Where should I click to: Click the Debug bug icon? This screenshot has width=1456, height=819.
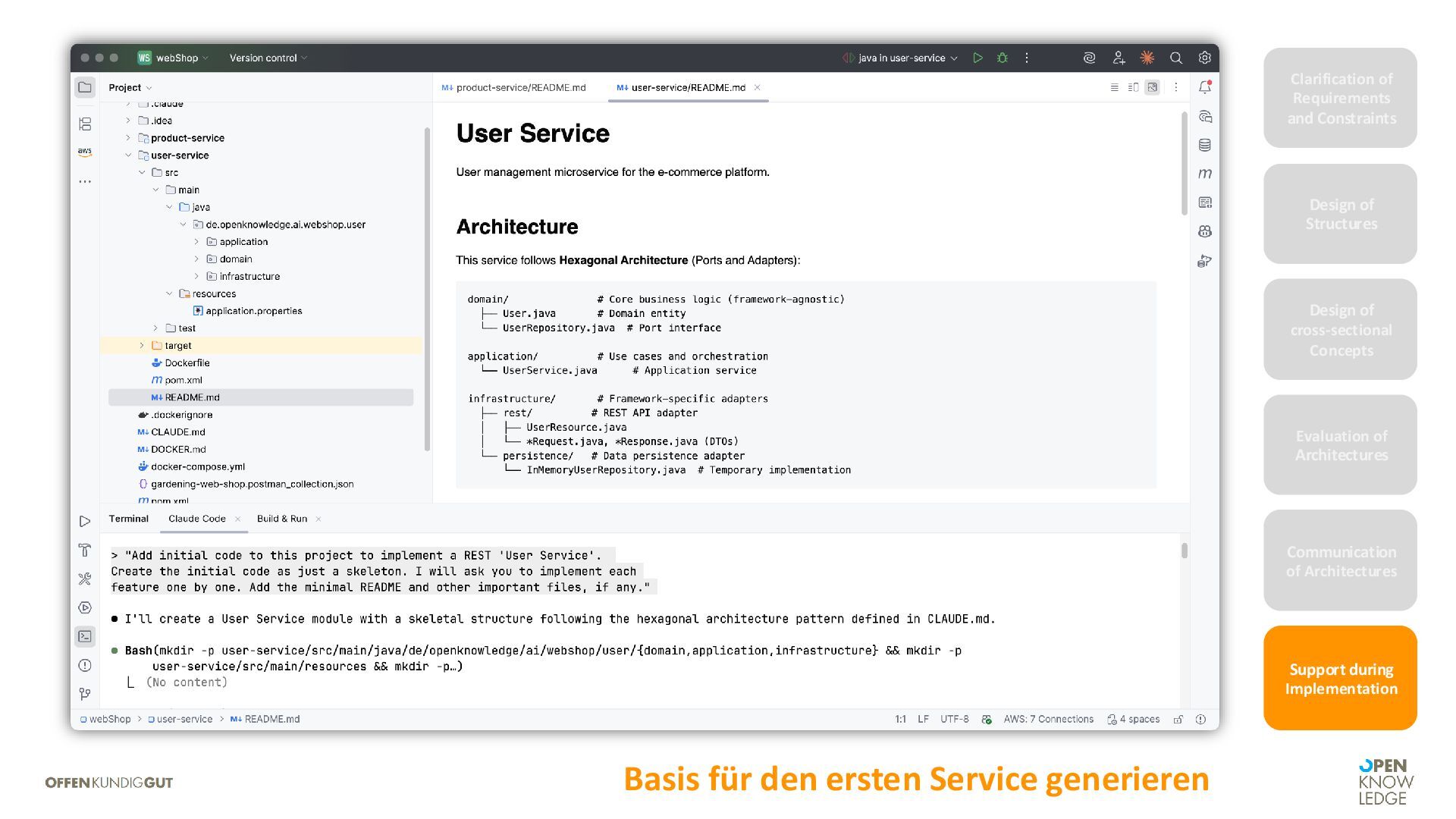point(1002,58)
